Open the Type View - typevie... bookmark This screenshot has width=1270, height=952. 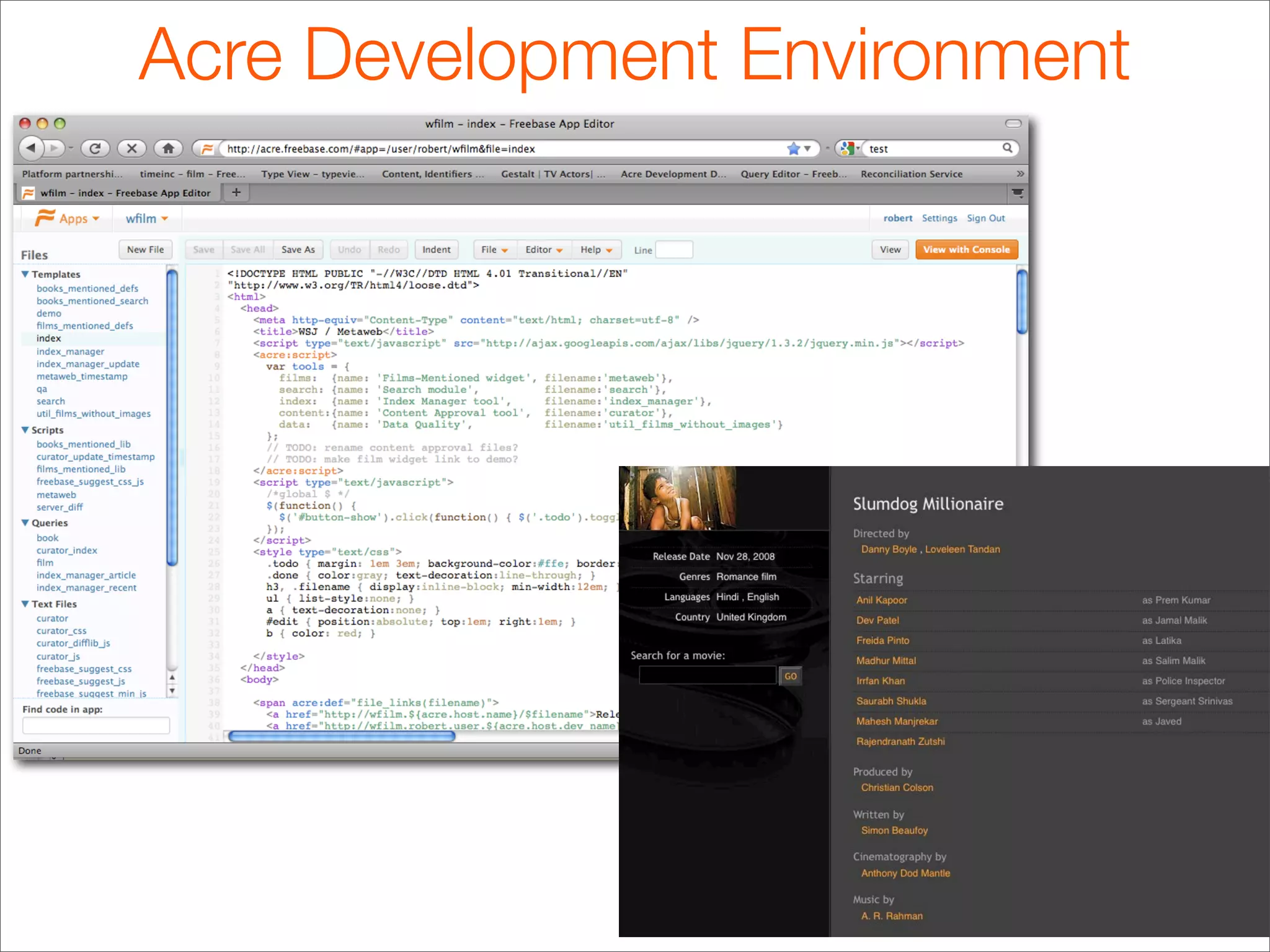point(313,174)
